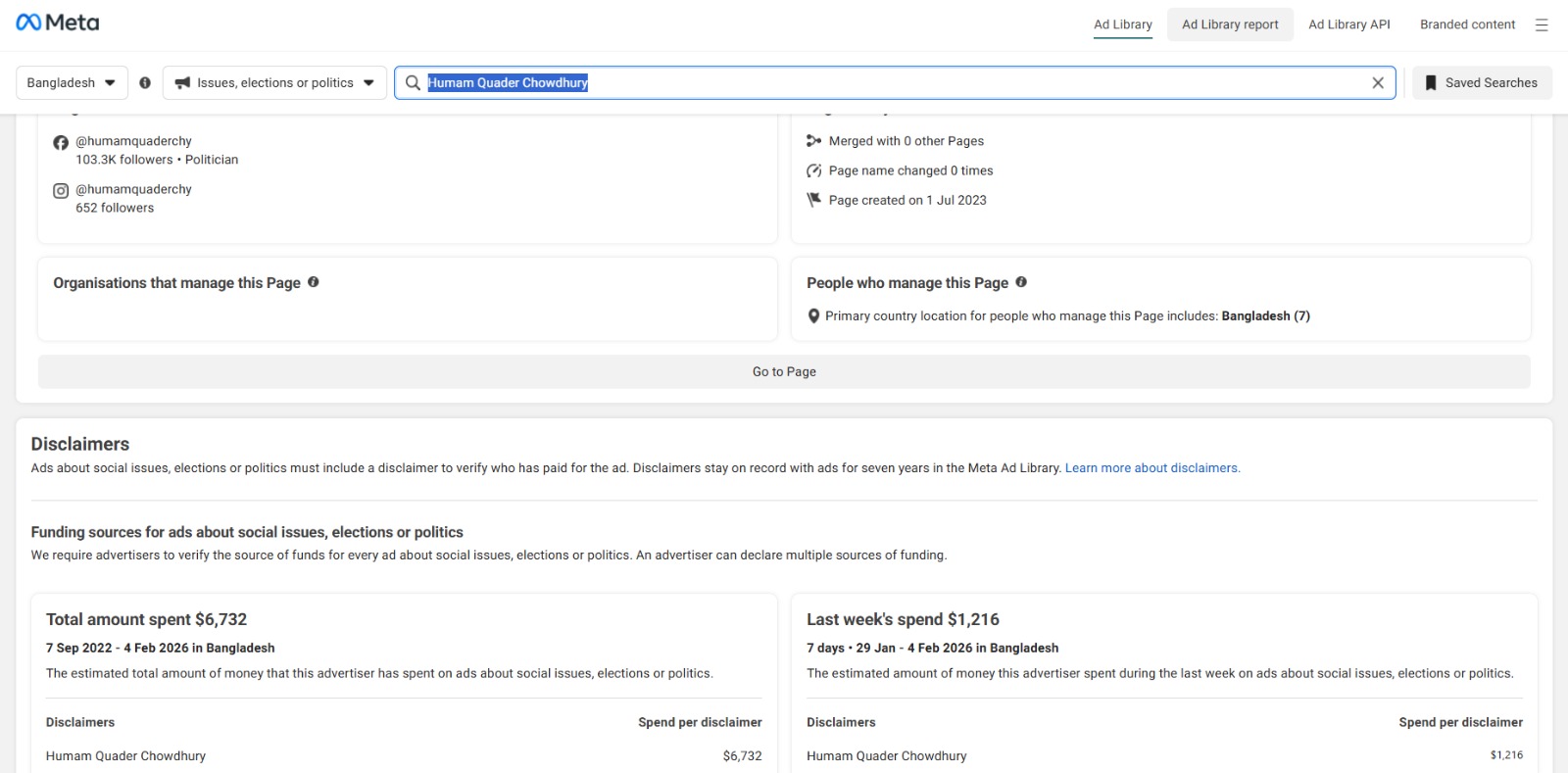Click the 7 days 29 Jan - 4 Feb 2026 range
Image resolution: width=1568 pixels, height=773 pixels.
[x=933, y=648]
